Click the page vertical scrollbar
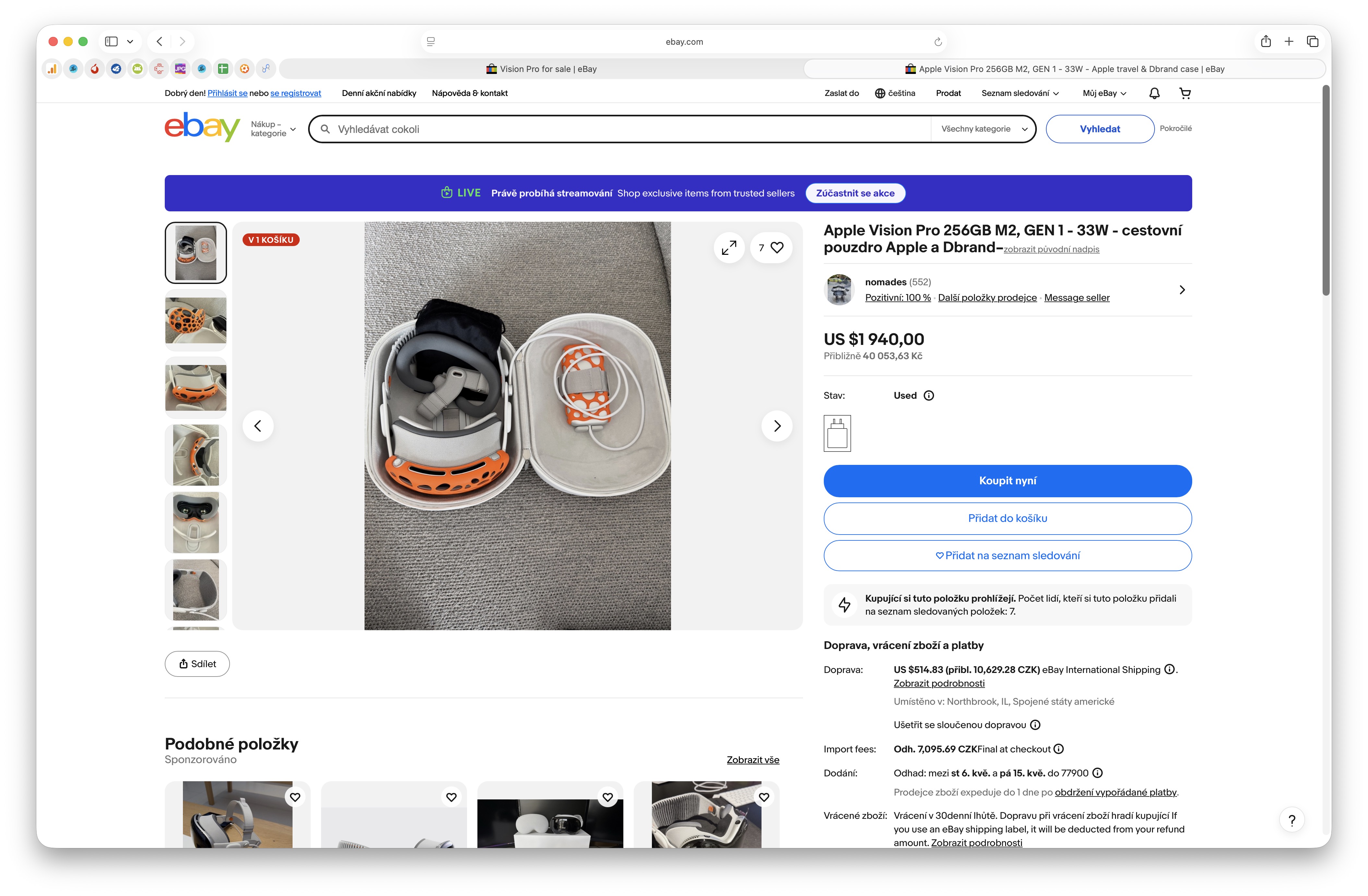The height and width of the screenshot is (896, 1368). tap(1326, 190)
